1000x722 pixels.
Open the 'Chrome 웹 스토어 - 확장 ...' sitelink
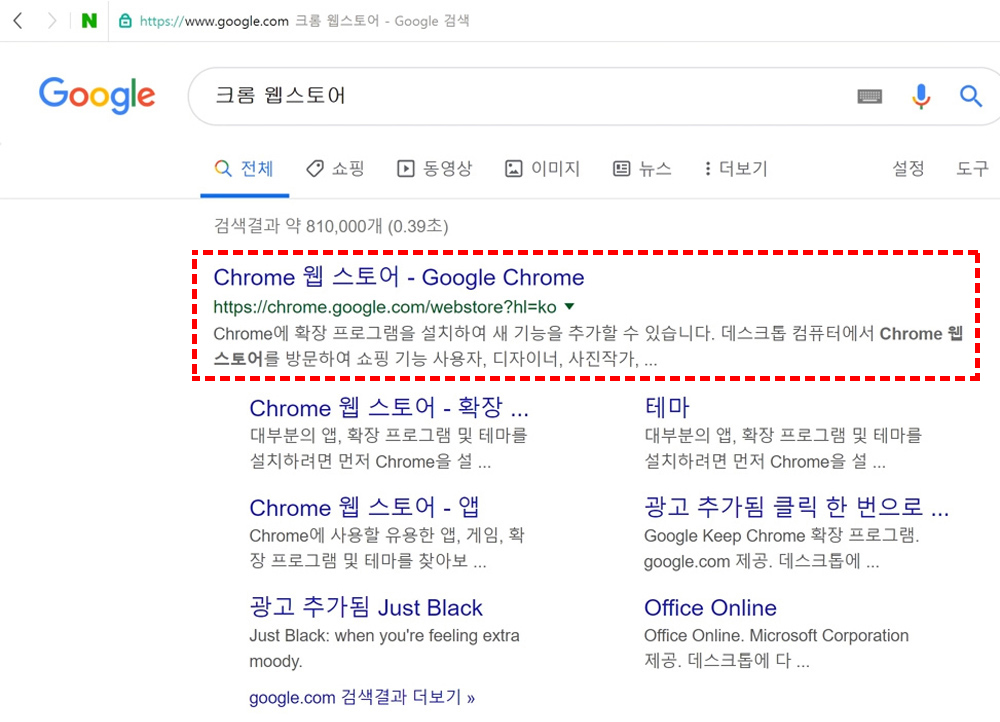click(389, 408)
